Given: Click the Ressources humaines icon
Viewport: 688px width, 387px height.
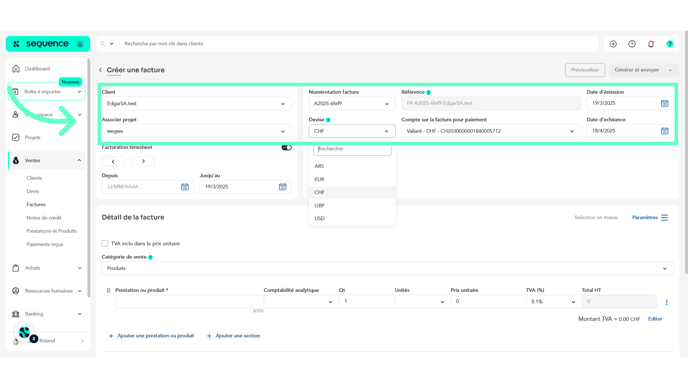Looking at the screenshot, I should 16,291.
